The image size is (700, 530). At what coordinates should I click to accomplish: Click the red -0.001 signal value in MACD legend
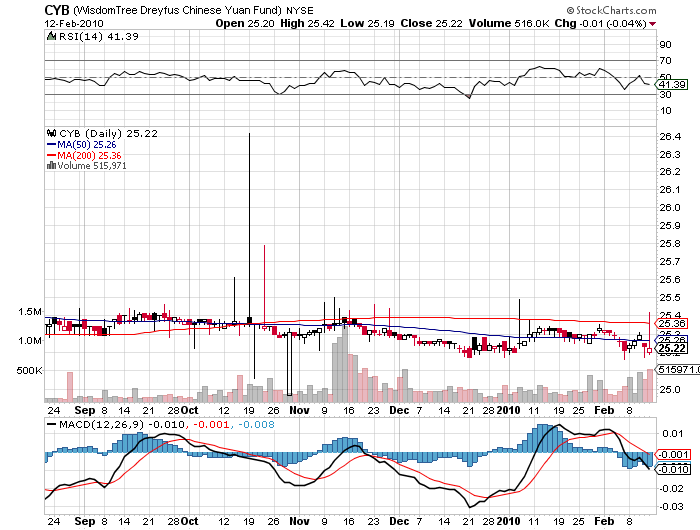pos(210,424)
